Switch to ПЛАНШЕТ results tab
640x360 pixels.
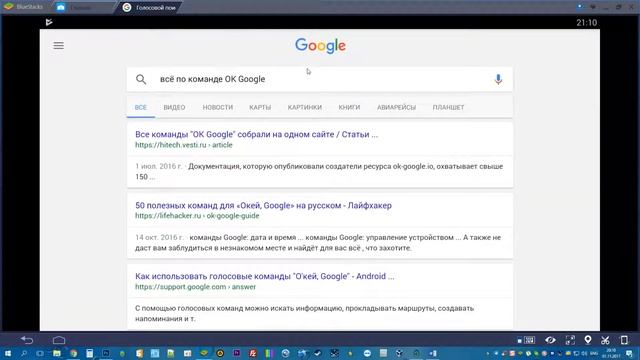(x=448, y=107)
